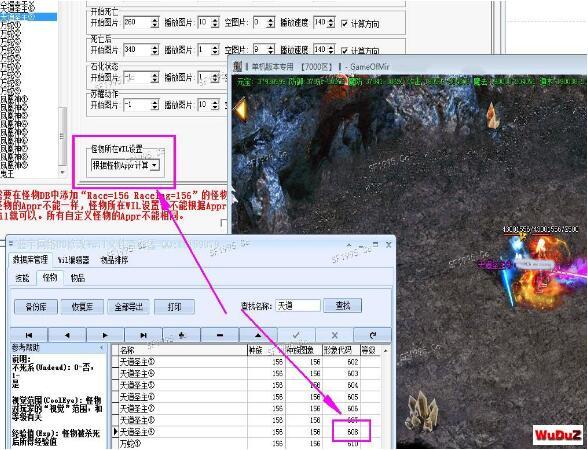Go to next record in navigator
The image size is (588, 450).
(105, 335)
